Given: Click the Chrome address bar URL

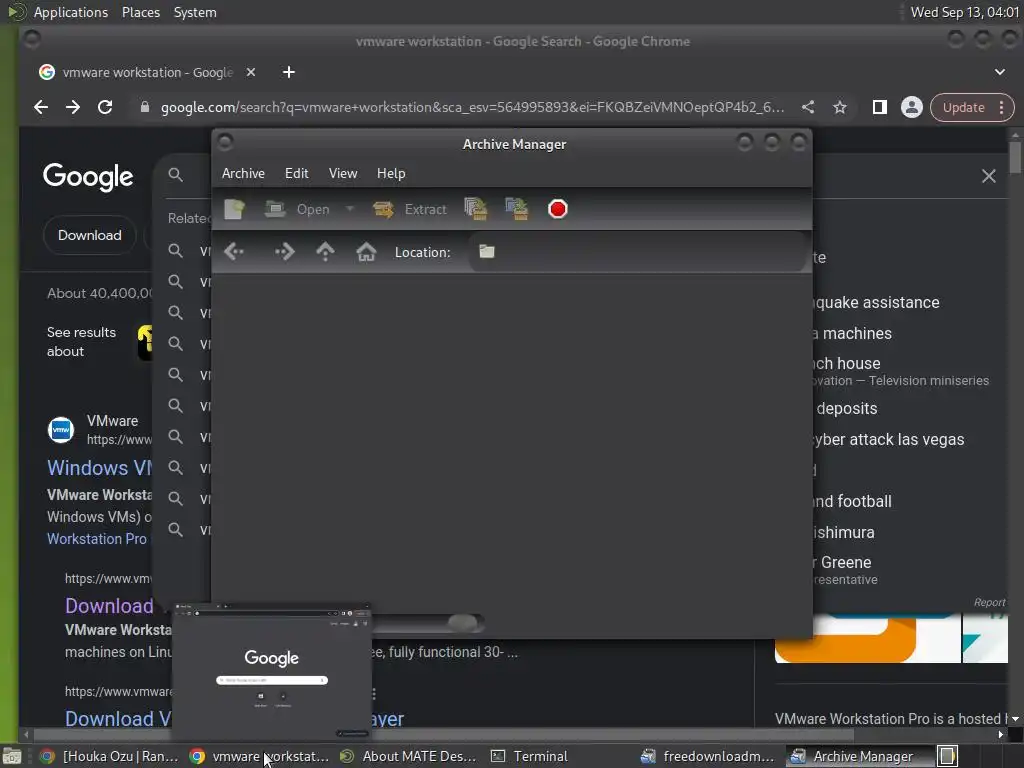Looking at the screenshot, I should tap(473, 107).
